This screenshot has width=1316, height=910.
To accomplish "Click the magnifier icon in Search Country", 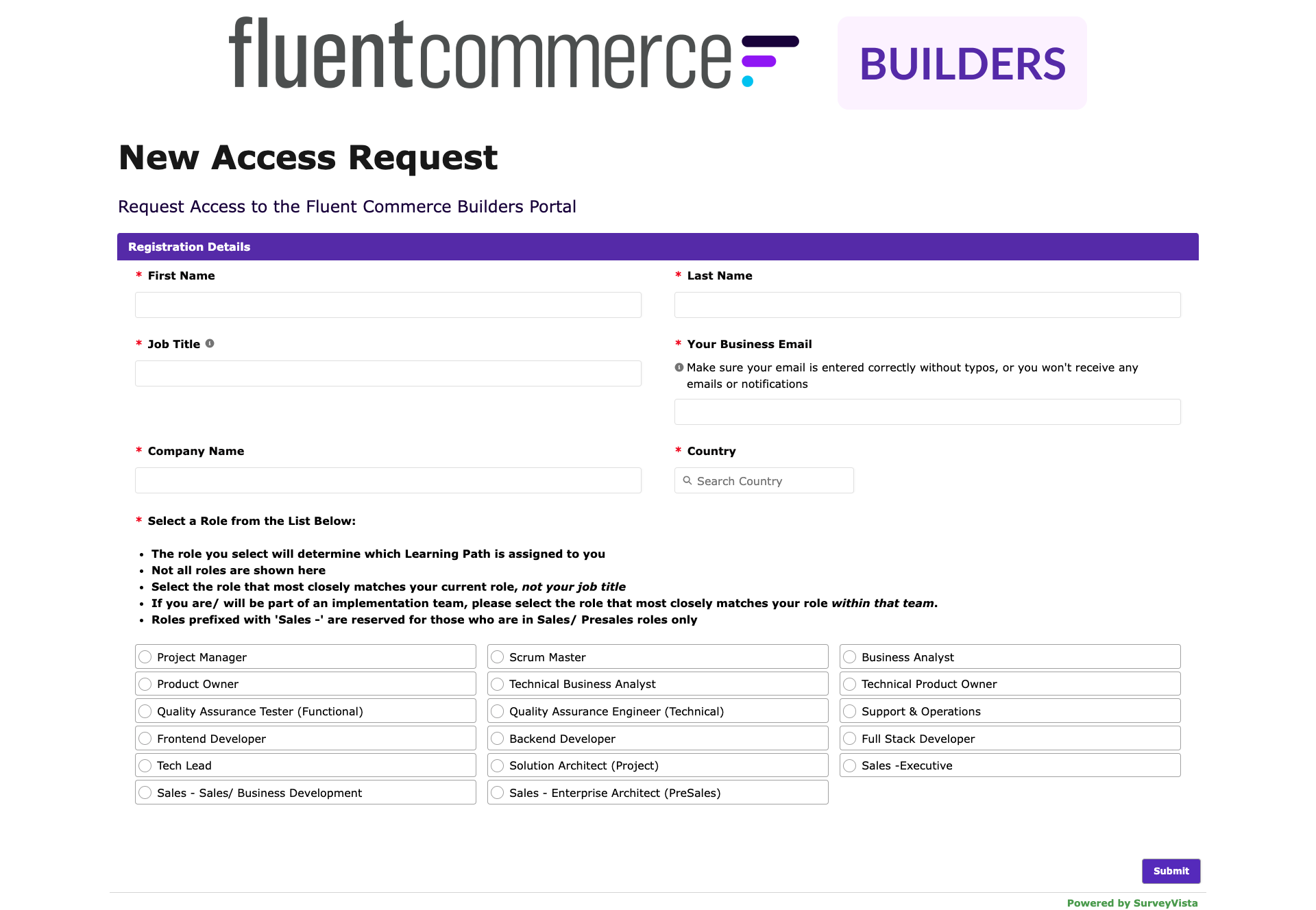I will (x=688, y=480).
